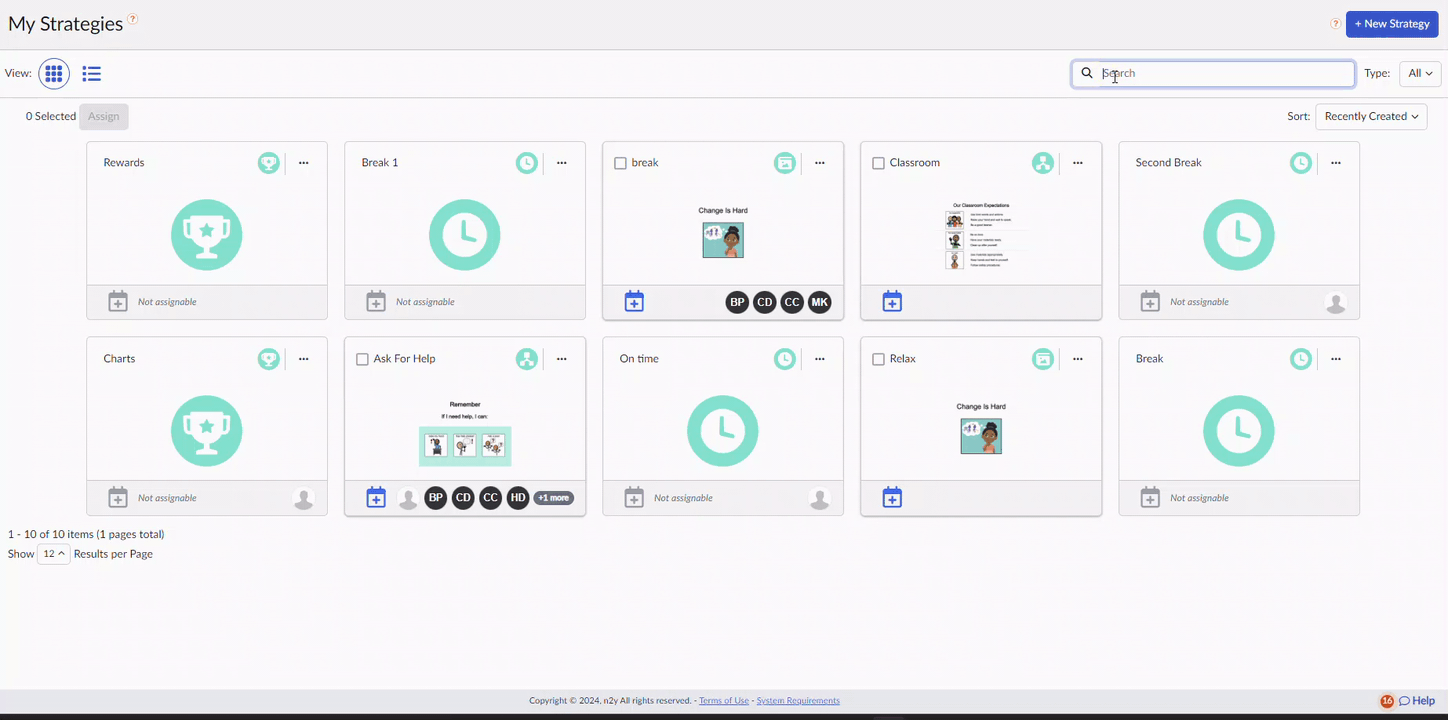Open assign calendar on Ask For Help card
Viewport: 1448px width, 720px height.
click(x=376, y=497)
